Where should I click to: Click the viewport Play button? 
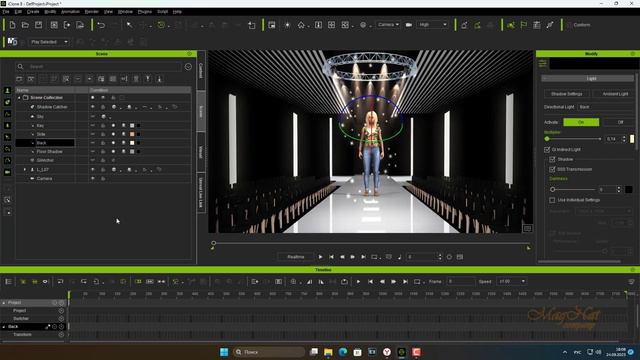(x=320, y=257)
